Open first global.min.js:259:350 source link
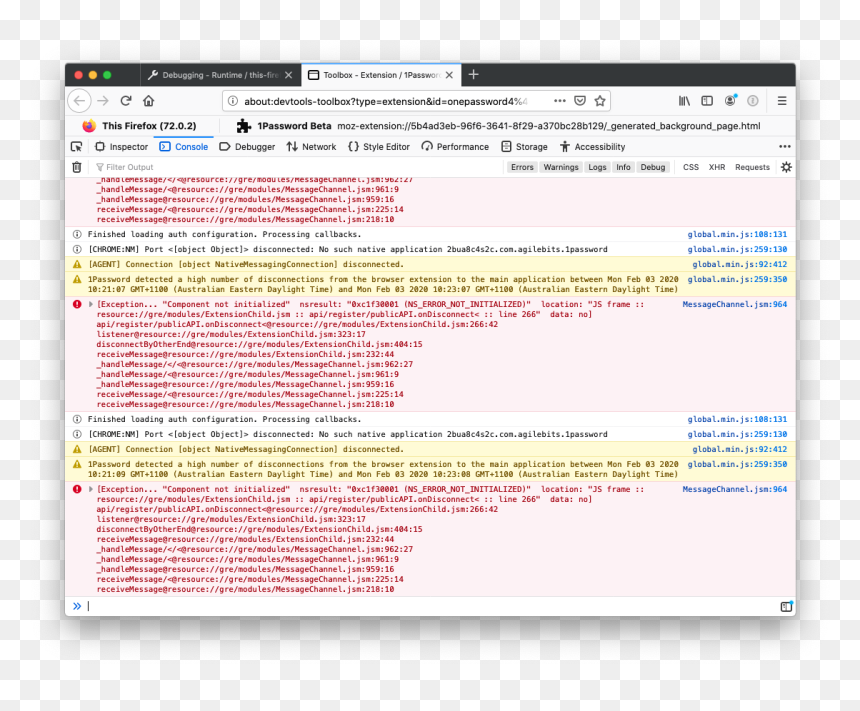The height and width of the screenshot is (711, 860). (x=737, y=279)
